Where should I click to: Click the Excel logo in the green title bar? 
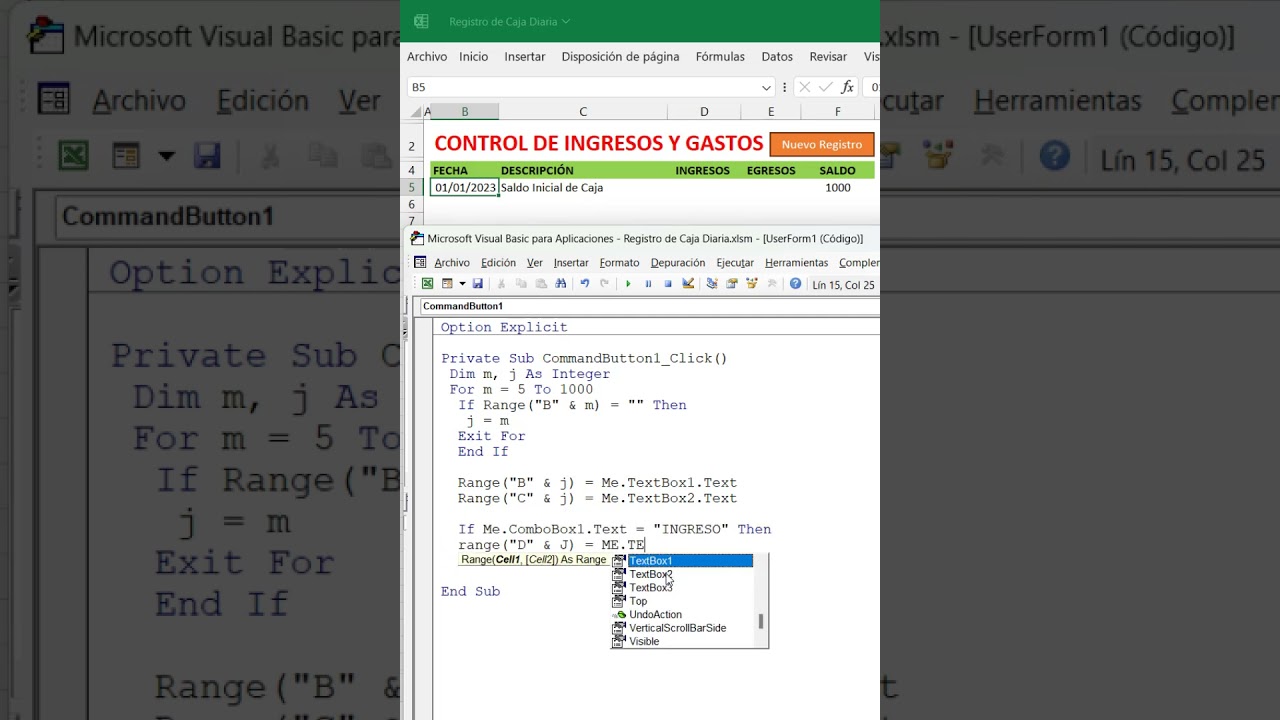click(421, 21)
